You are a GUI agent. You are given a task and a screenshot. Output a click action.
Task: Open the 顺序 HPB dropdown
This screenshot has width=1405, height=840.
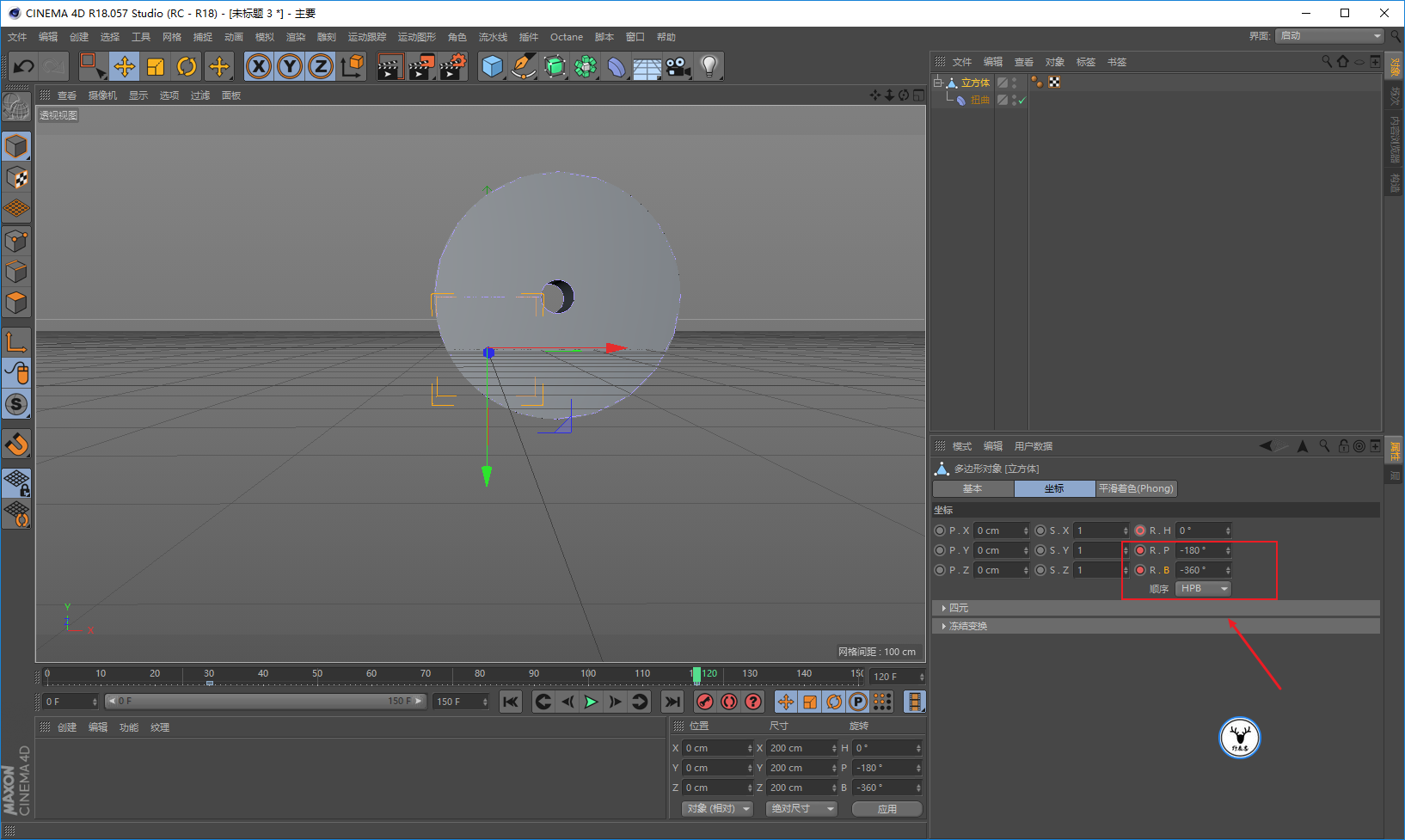[x=1203, y=589]
